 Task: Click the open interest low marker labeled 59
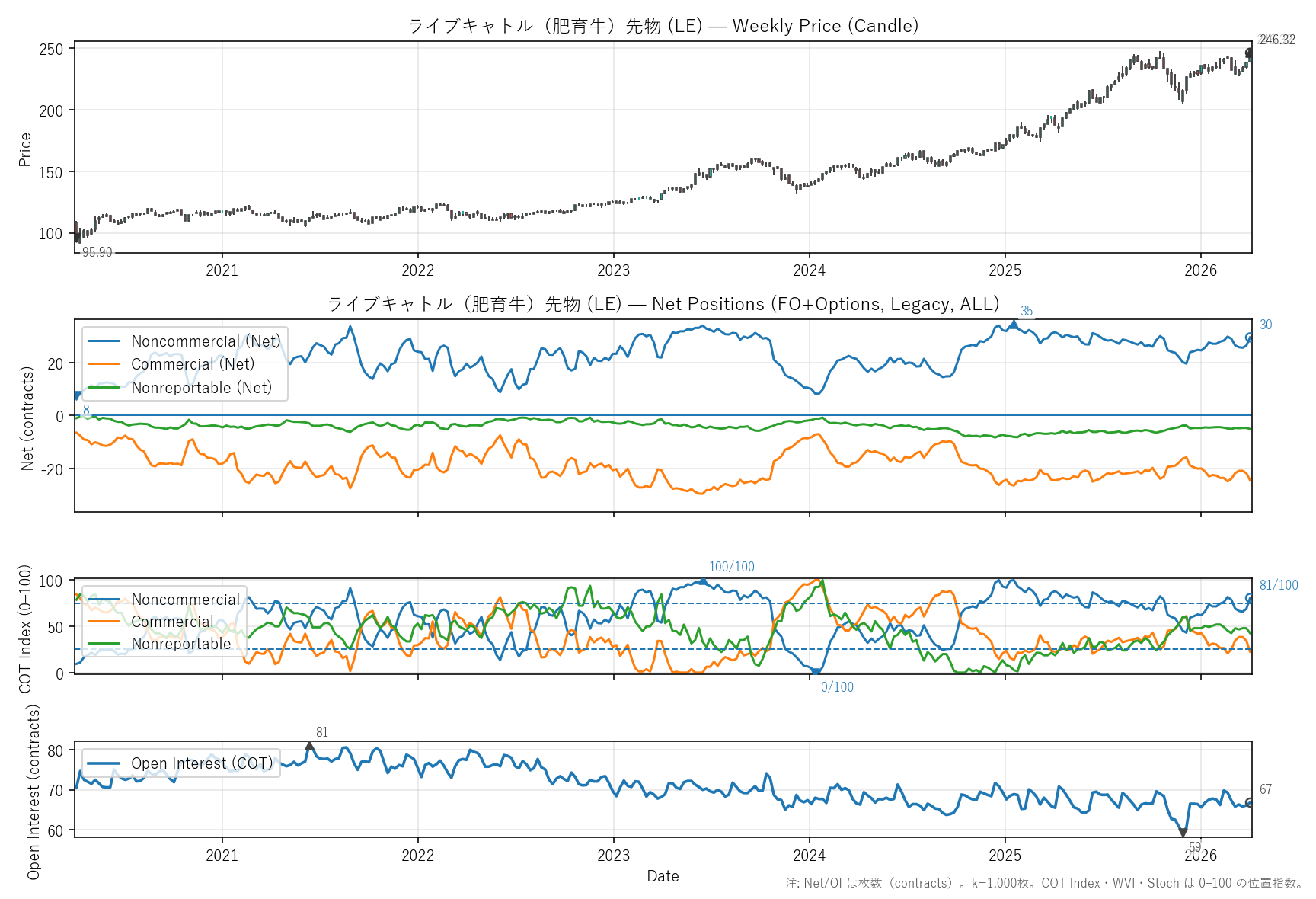click(x=1183, y=833)
